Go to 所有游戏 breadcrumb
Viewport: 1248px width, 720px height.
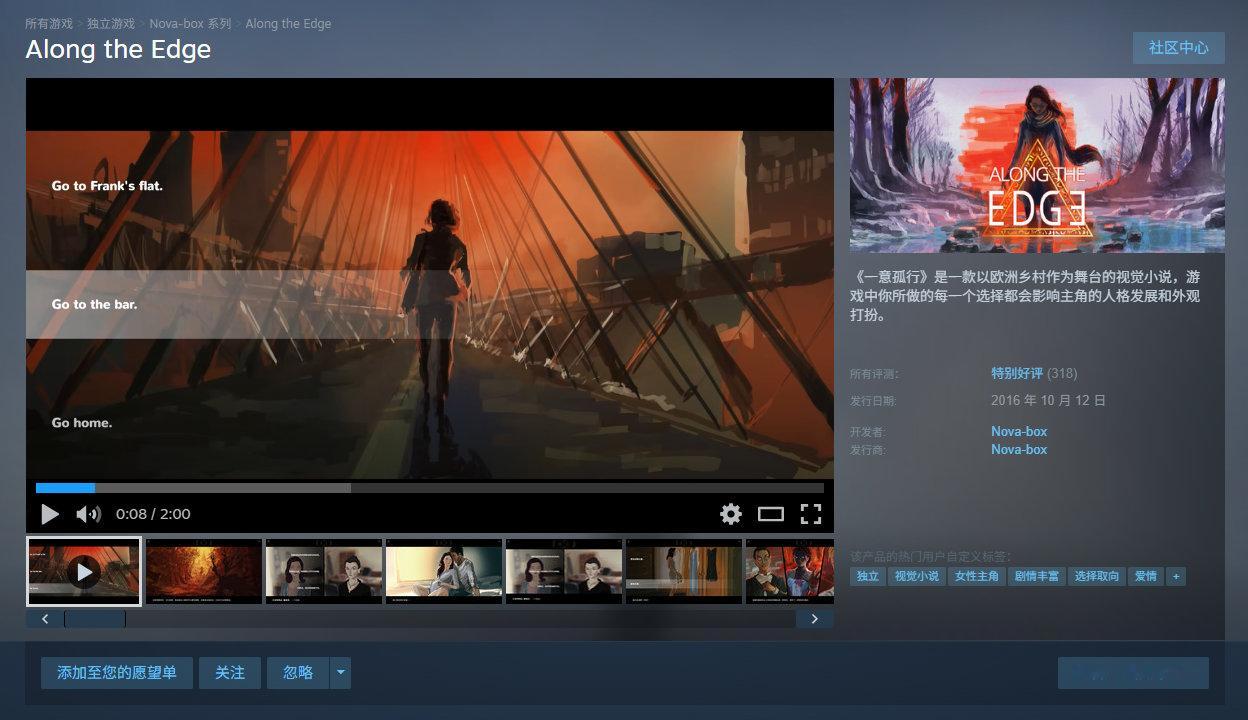point(49,23)
